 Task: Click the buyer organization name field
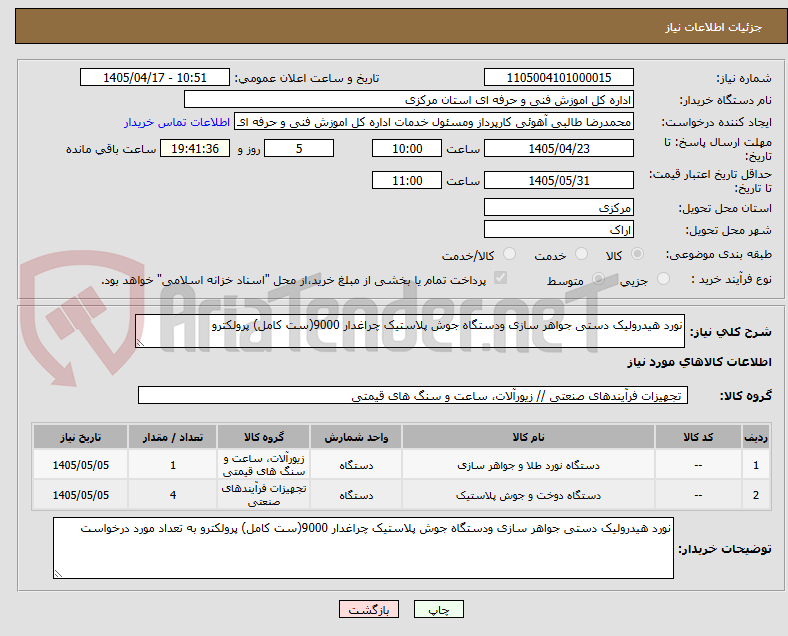(x=409, y=99)
